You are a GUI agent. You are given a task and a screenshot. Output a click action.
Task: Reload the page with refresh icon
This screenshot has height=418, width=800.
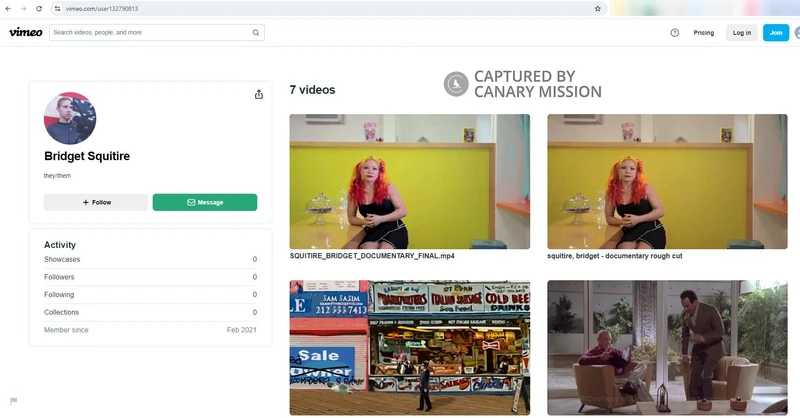pyautogui.click(x=39, y=8)
